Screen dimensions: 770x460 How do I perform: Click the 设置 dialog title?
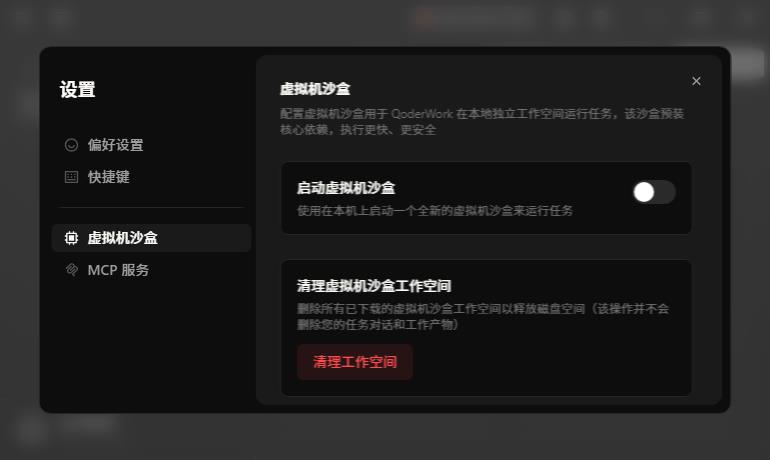tap(78, 89)
